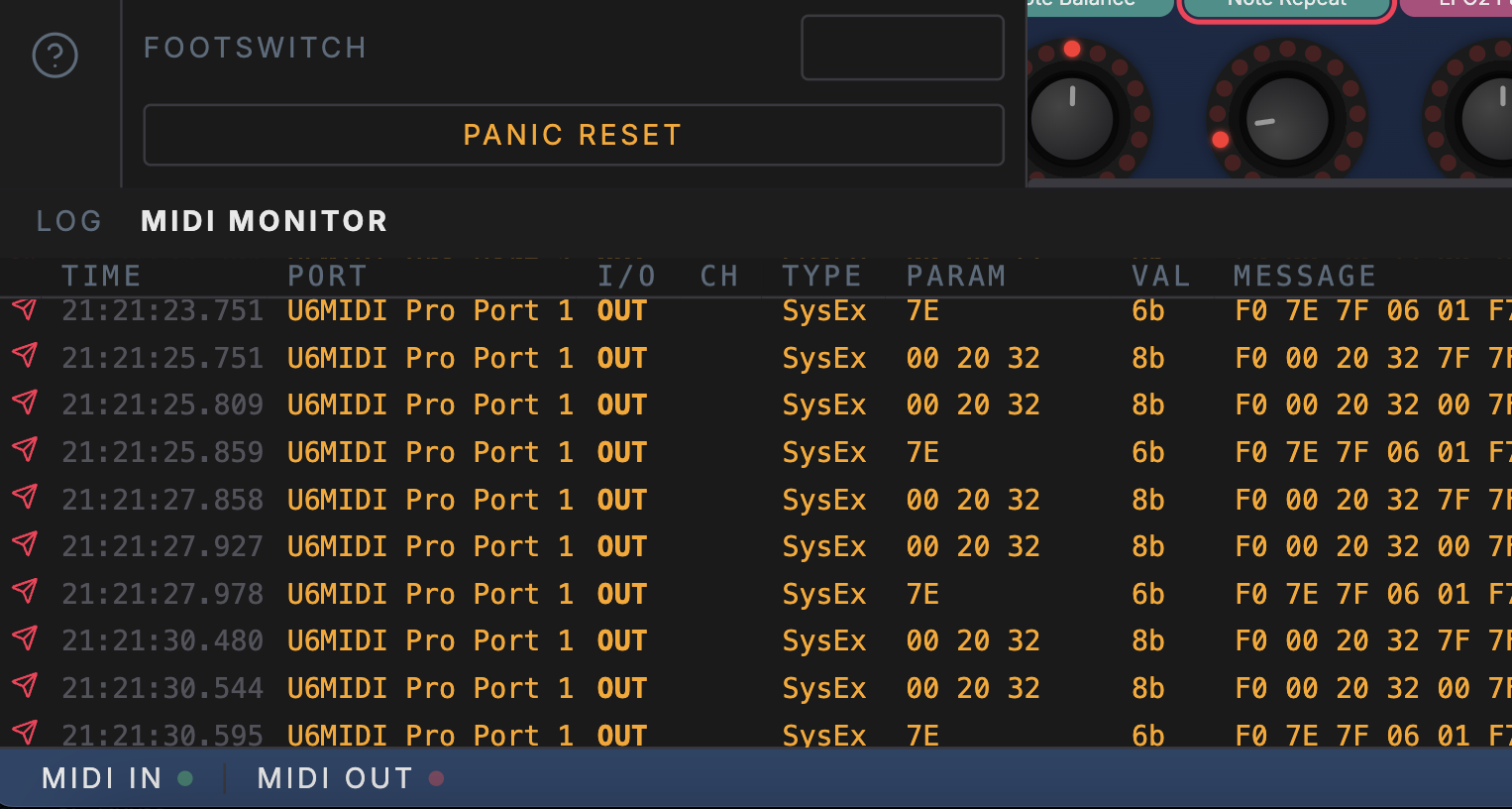Click timestamp 21:21:23.751
1512x809 pixels.
coord(162,310)
